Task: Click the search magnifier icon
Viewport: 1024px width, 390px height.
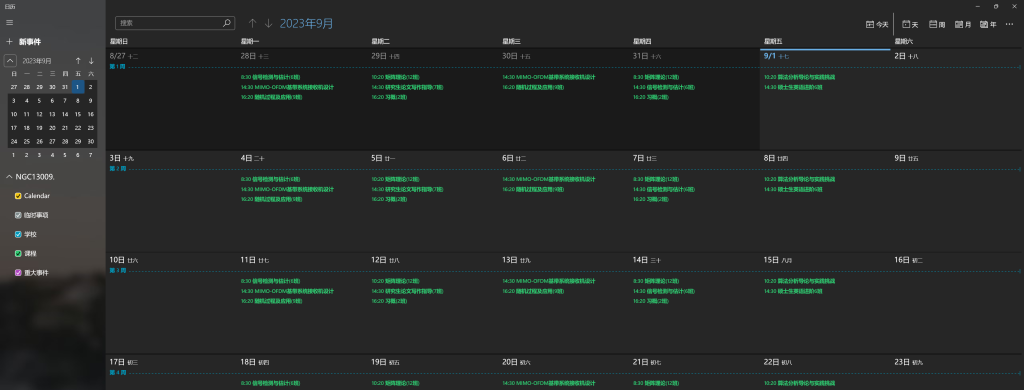Action: 227,23
